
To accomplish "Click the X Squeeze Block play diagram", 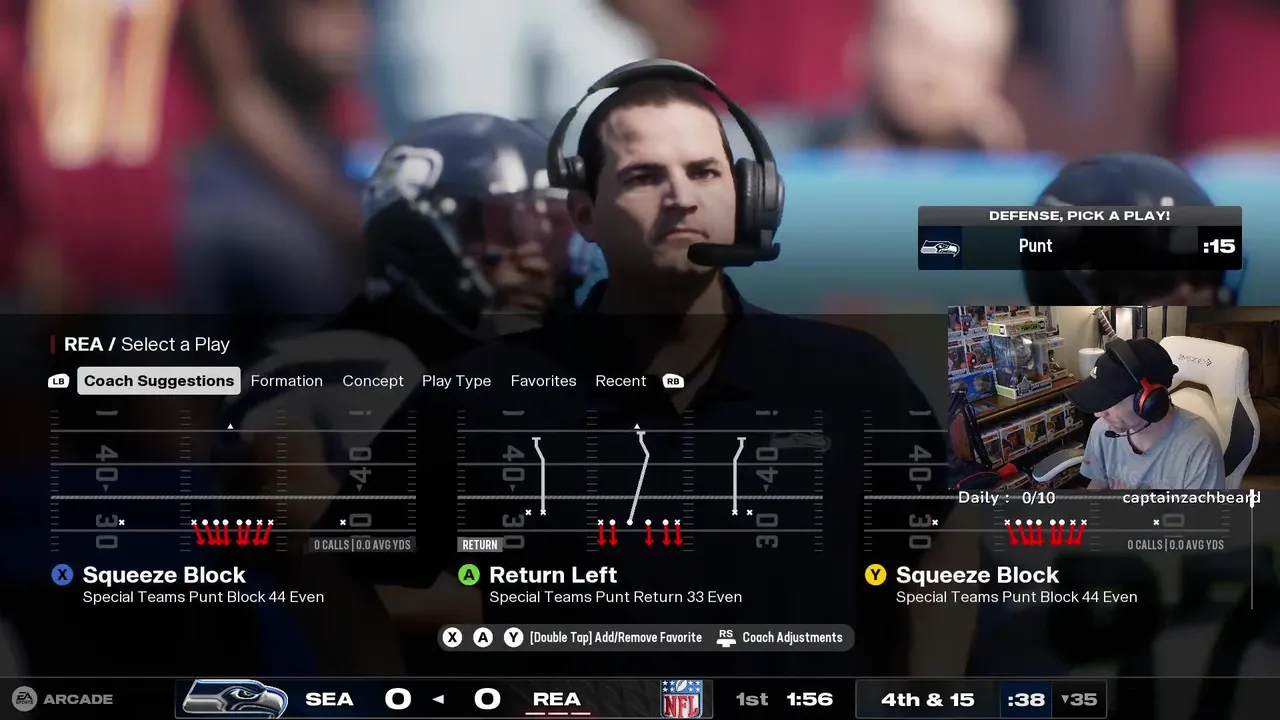I will pos(233,481).
